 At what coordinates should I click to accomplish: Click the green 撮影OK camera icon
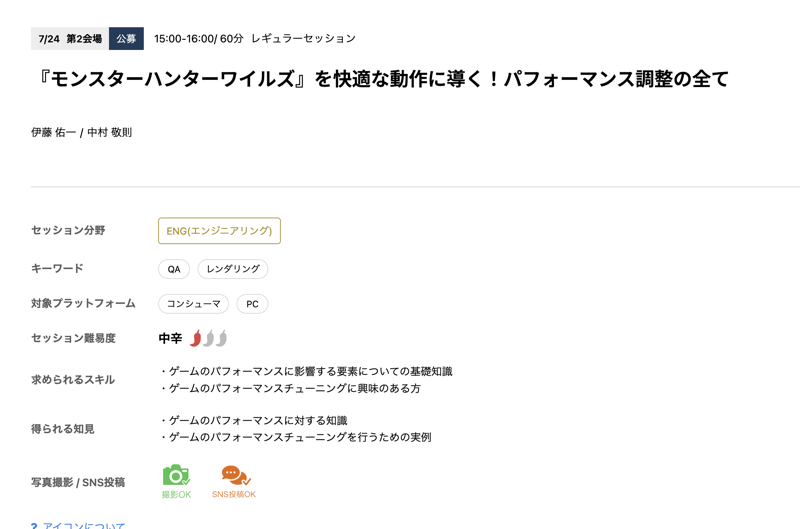click(x=176, y=475)
